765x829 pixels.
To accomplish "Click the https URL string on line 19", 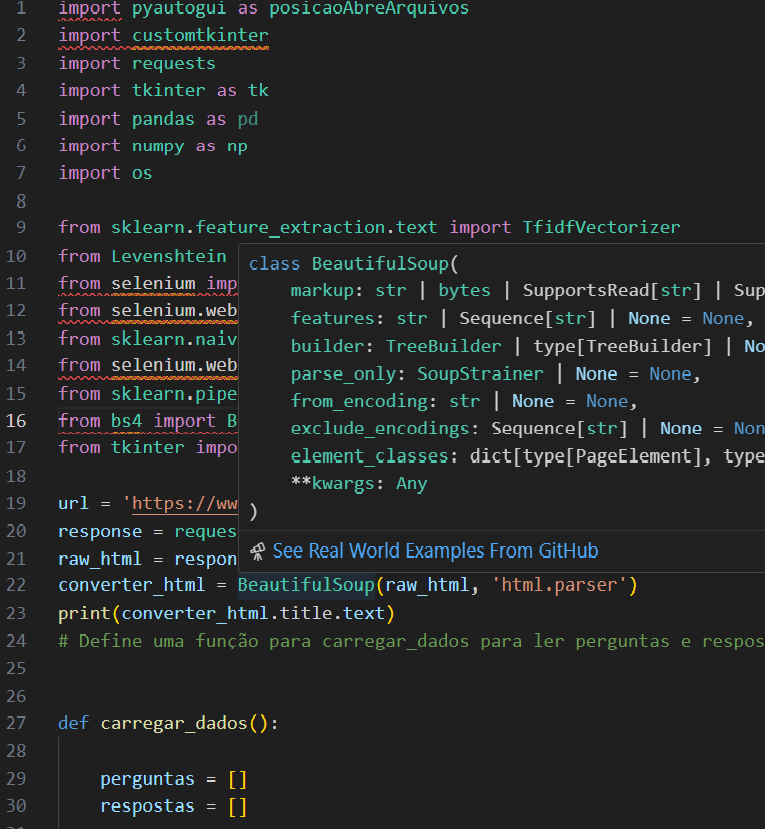I will [183, 503].
